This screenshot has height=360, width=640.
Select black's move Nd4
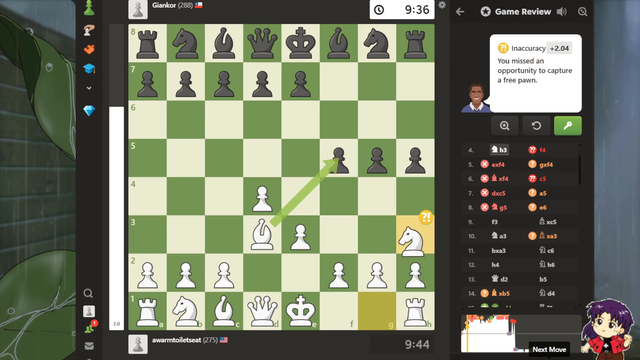point(547,293)
